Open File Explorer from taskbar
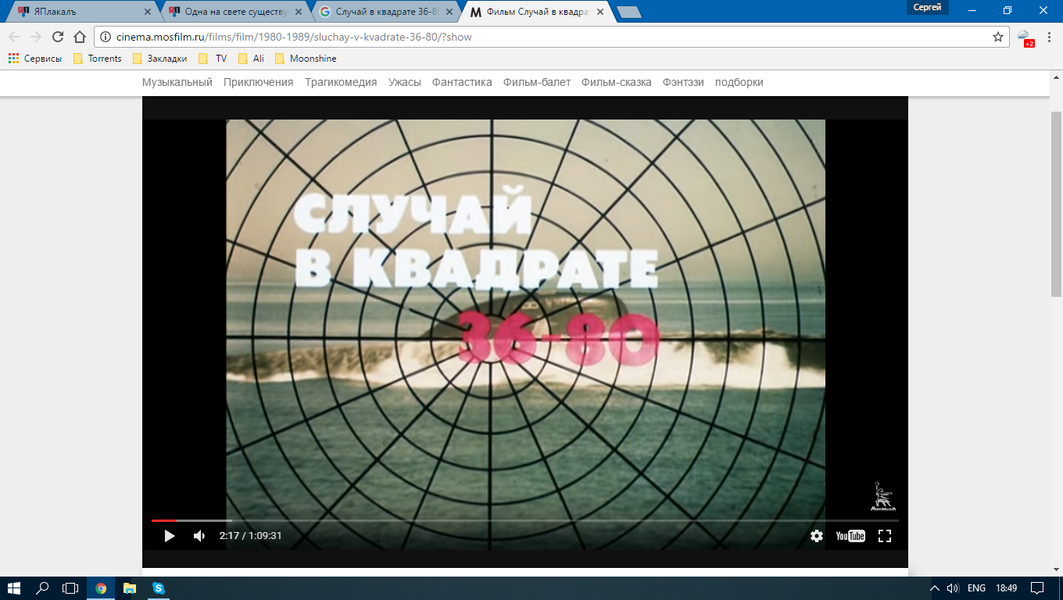 pos(129,588)
